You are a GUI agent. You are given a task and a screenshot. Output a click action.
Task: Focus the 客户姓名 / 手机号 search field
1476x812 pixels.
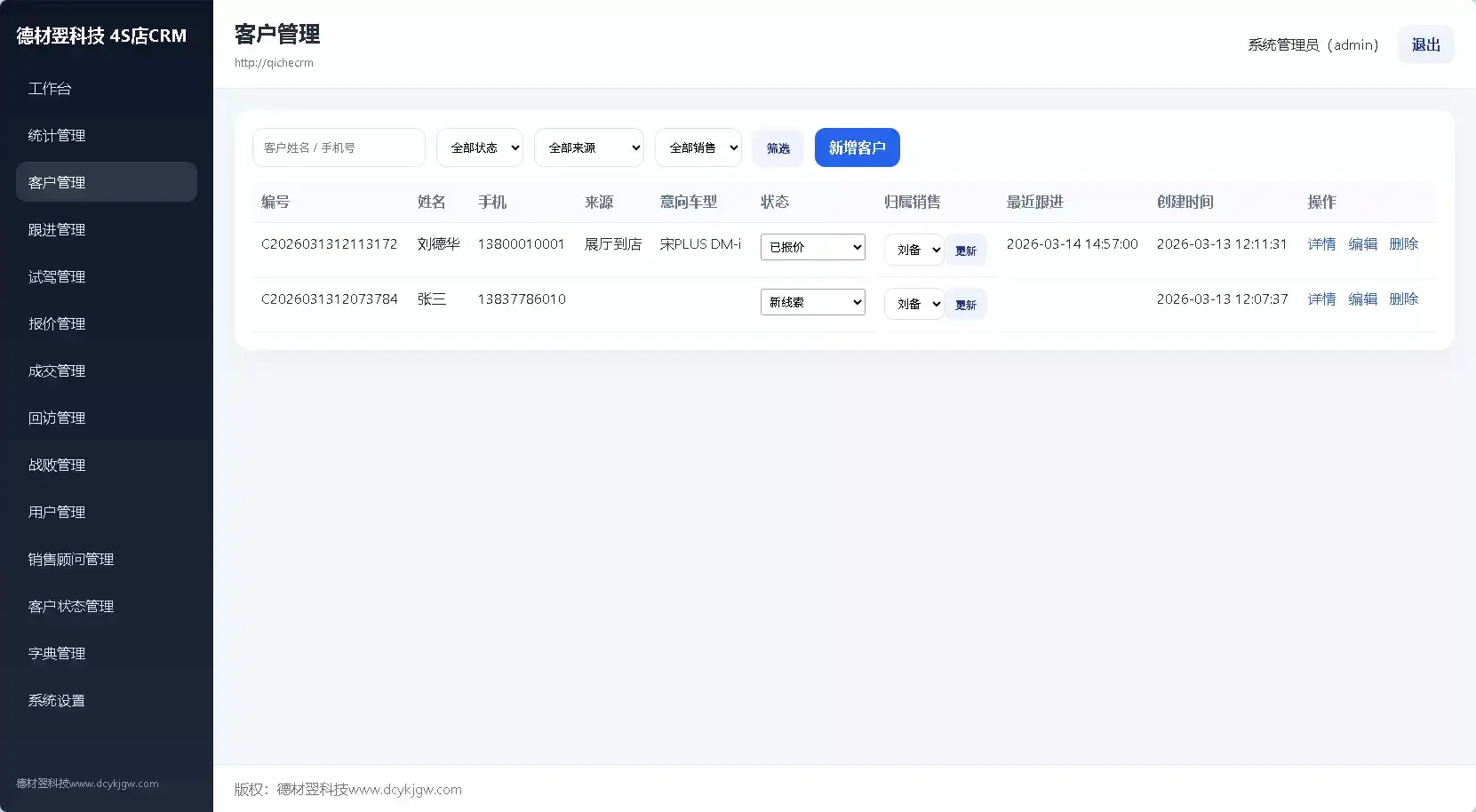click(x=339, y=147)
